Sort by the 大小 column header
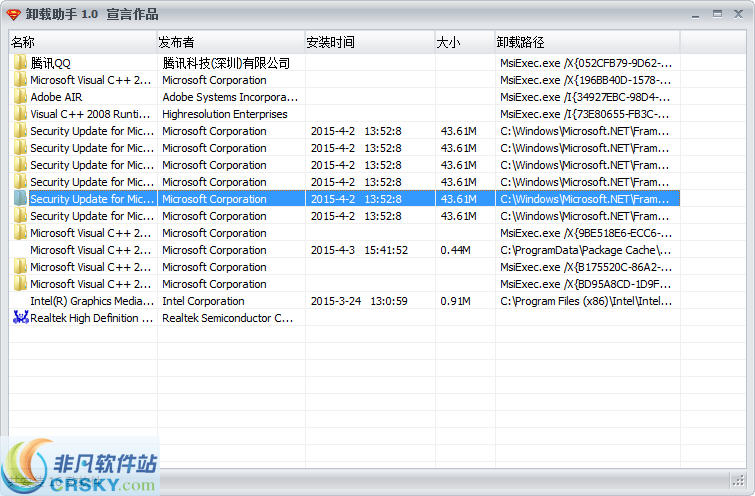 pyautogui.click(x=465, y=42)
